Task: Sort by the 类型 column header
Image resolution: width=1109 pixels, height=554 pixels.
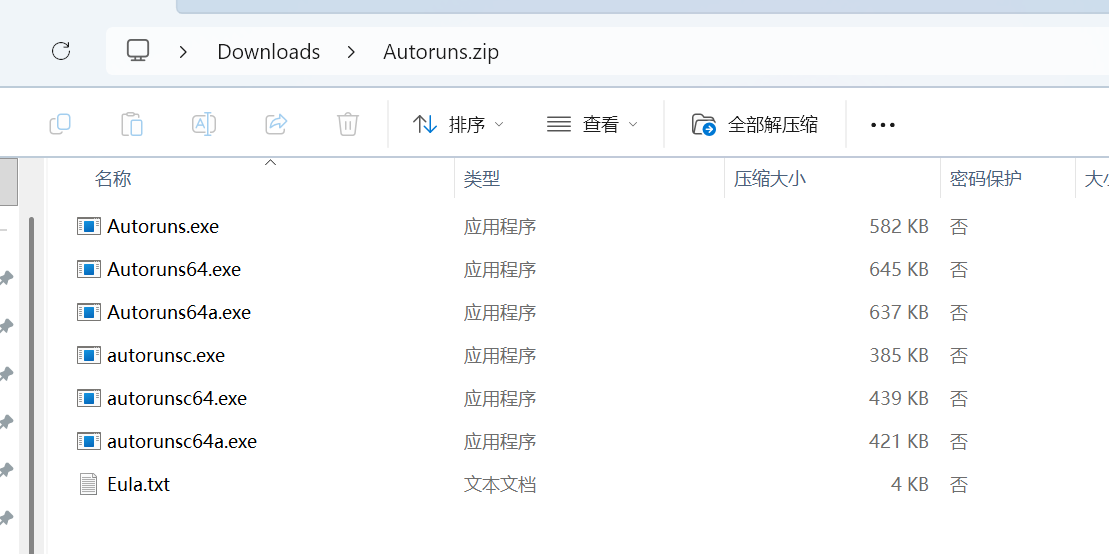Action: click(482, 179)
